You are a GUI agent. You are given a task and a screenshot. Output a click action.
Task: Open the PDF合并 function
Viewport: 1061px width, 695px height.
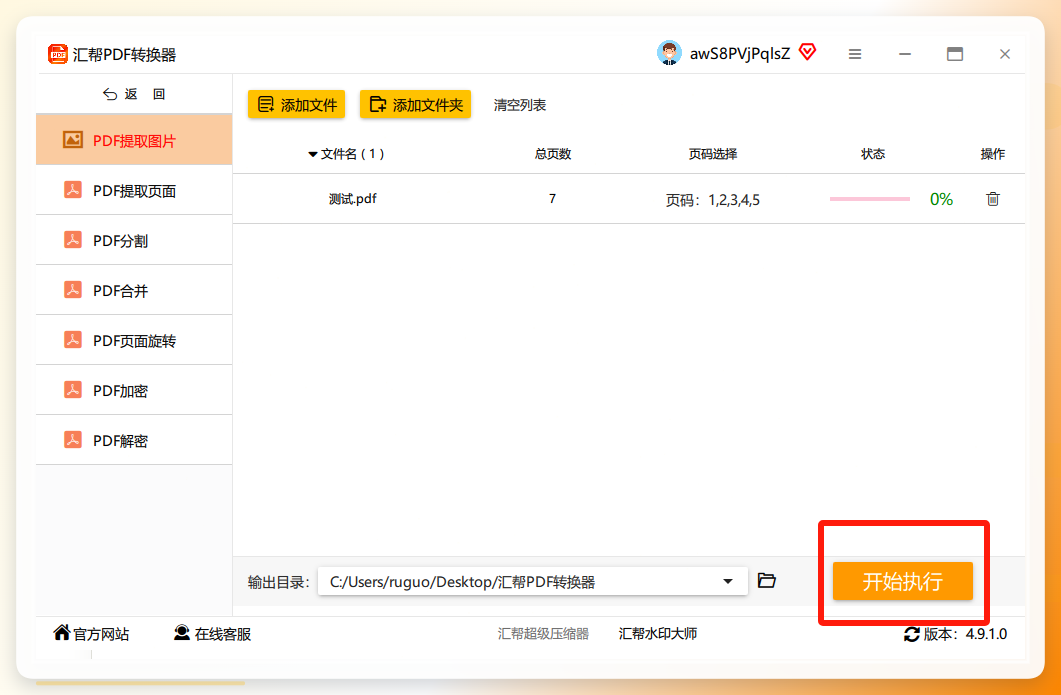click(134, 290)
